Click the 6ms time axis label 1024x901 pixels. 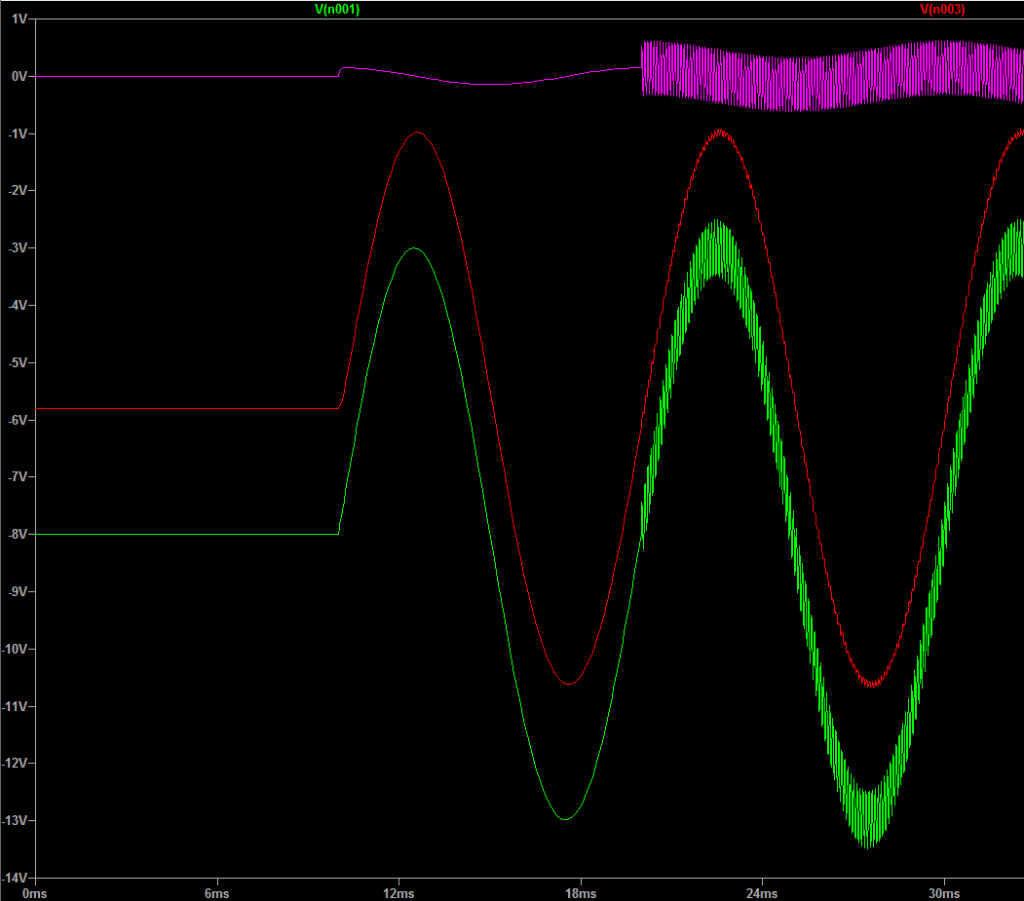(x=216, y=892)
